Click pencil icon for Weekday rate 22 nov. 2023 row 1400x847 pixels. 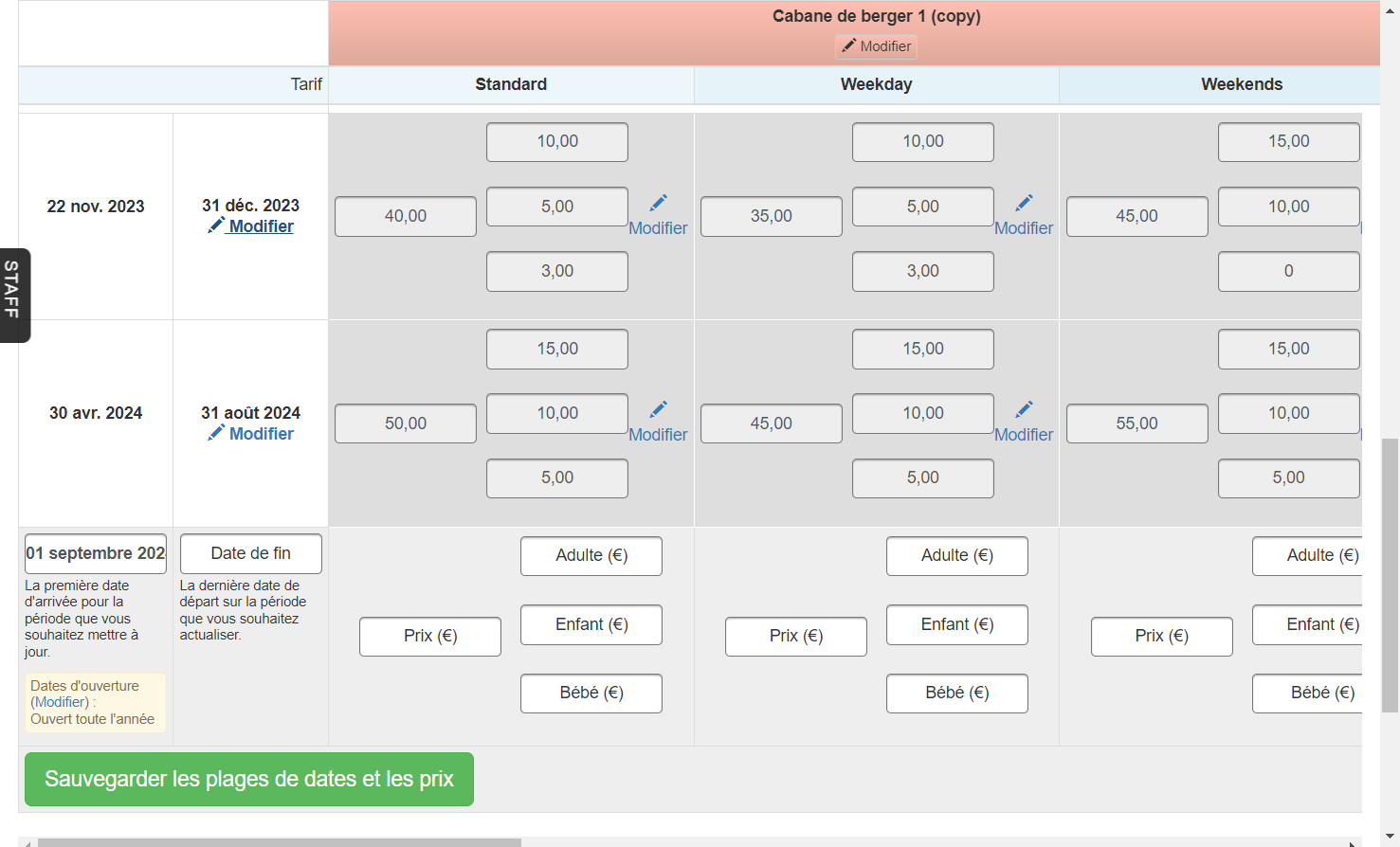click(x=1024, y=203)
